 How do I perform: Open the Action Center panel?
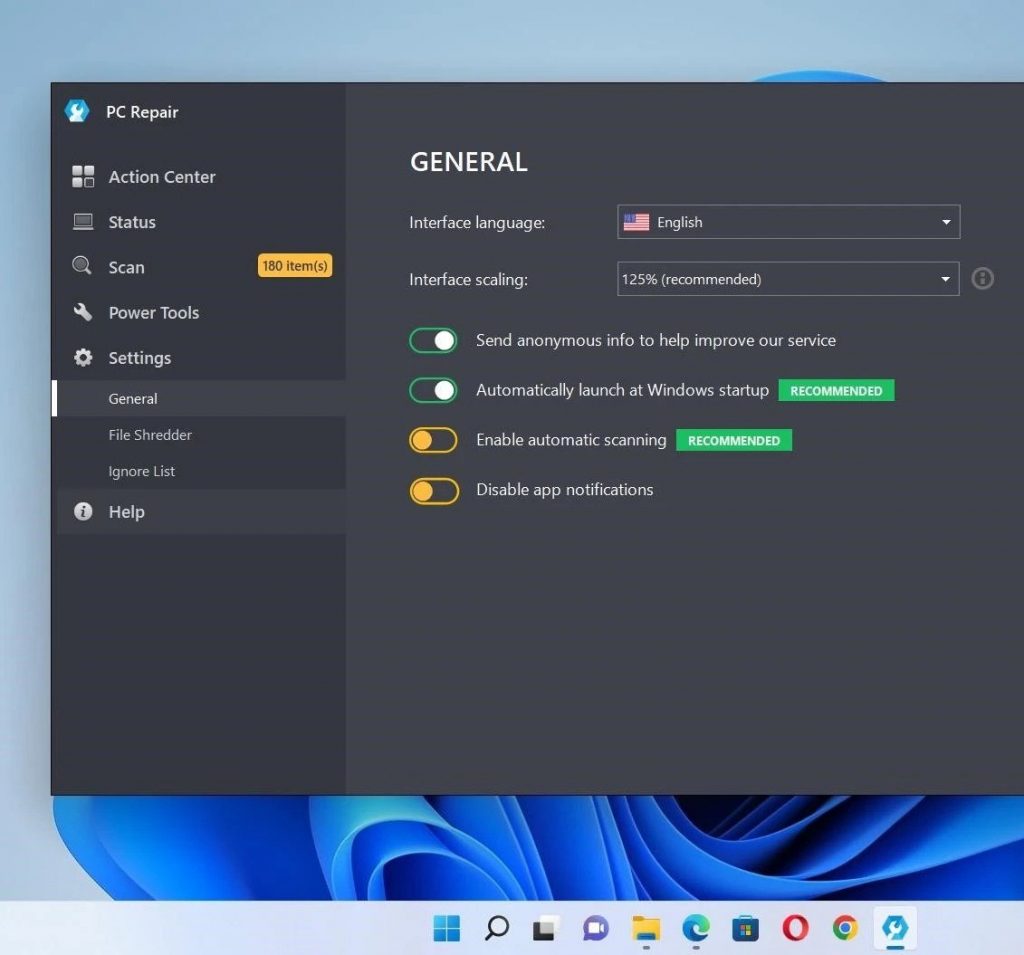tap(85, 177)
